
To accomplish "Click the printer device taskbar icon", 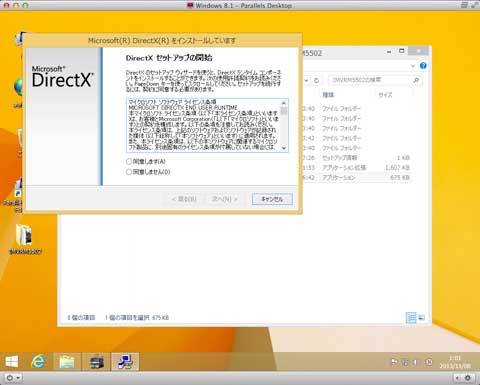I will [x=97, y=362].
